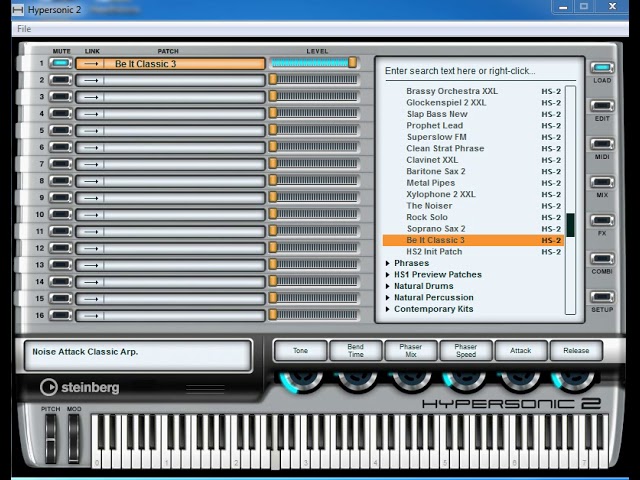This screenshot has width=640, height=480.
Task: Select Clavinet XXL patch
Action: pos(473,160)
